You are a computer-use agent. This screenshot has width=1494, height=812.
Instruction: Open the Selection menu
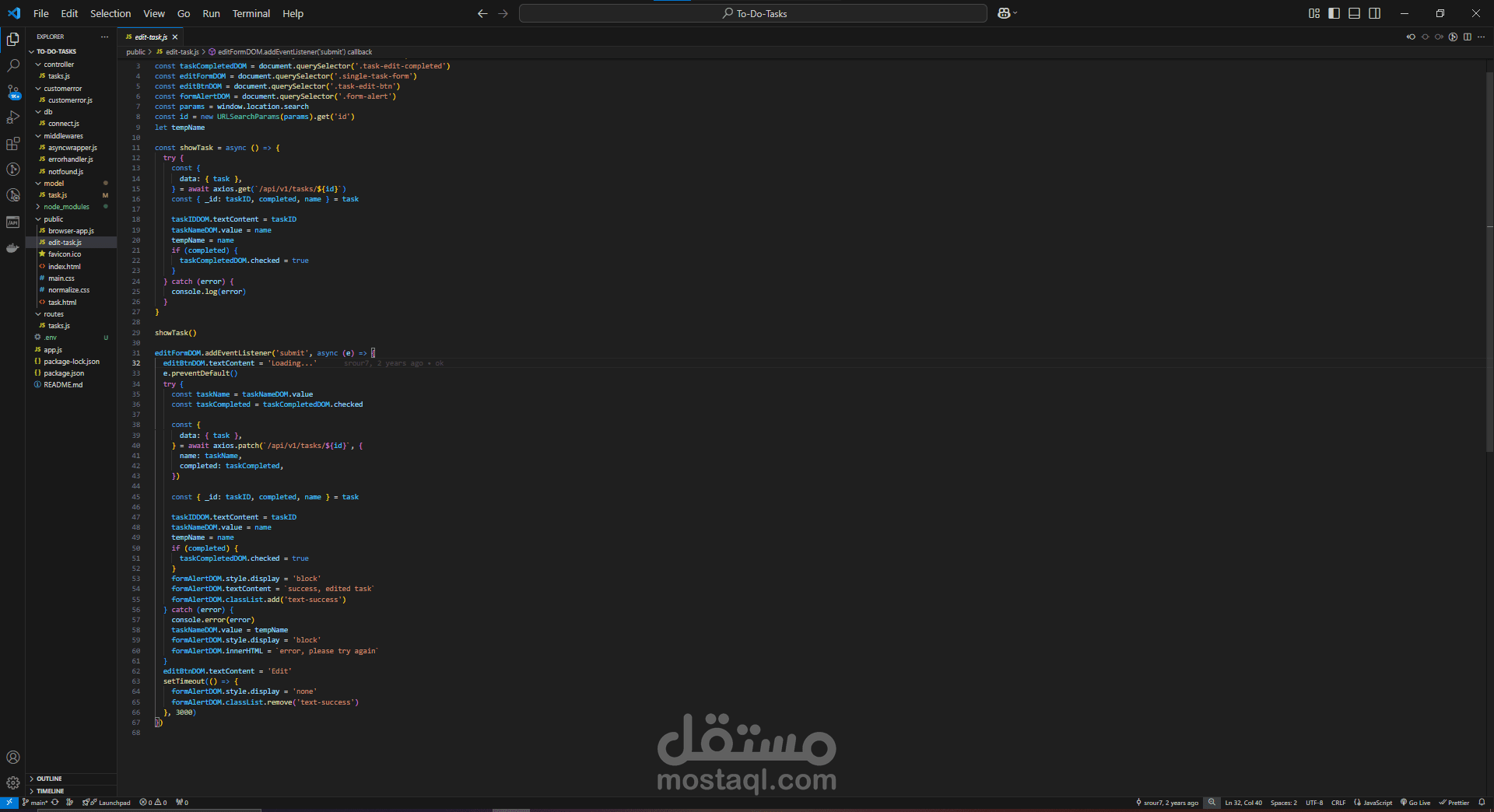click(x=110, y=13)
